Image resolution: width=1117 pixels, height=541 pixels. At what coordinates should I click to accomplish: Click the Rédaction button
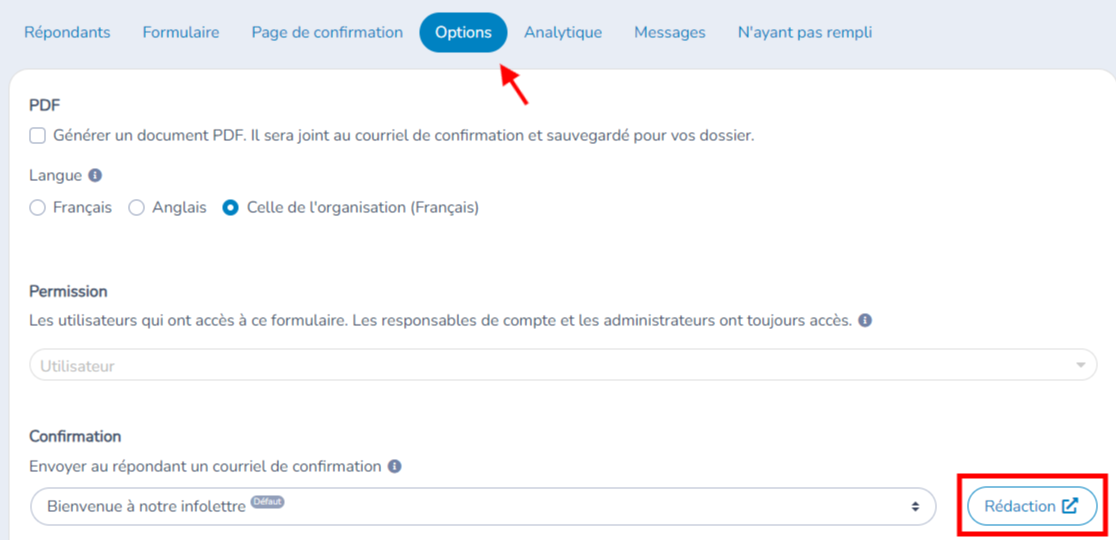1032,506
